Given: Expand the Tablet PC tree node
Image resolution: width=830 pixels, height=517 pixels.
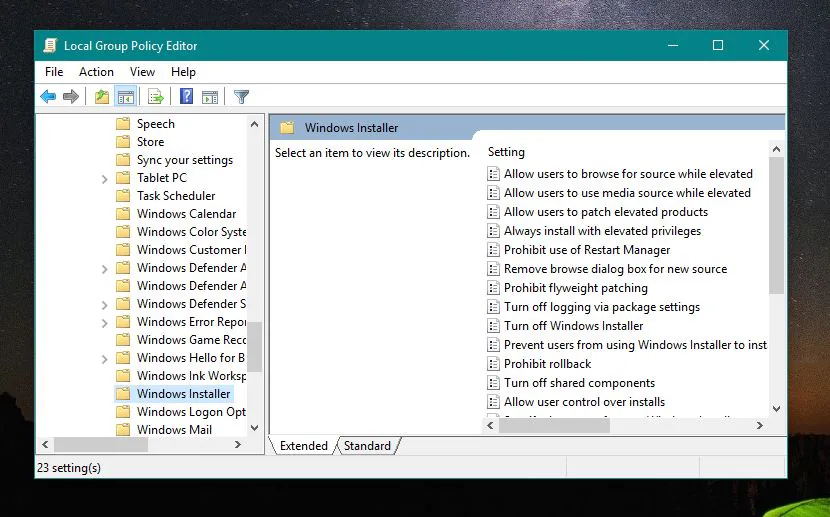Looking at the screenshot, I should tap(104, 179).
